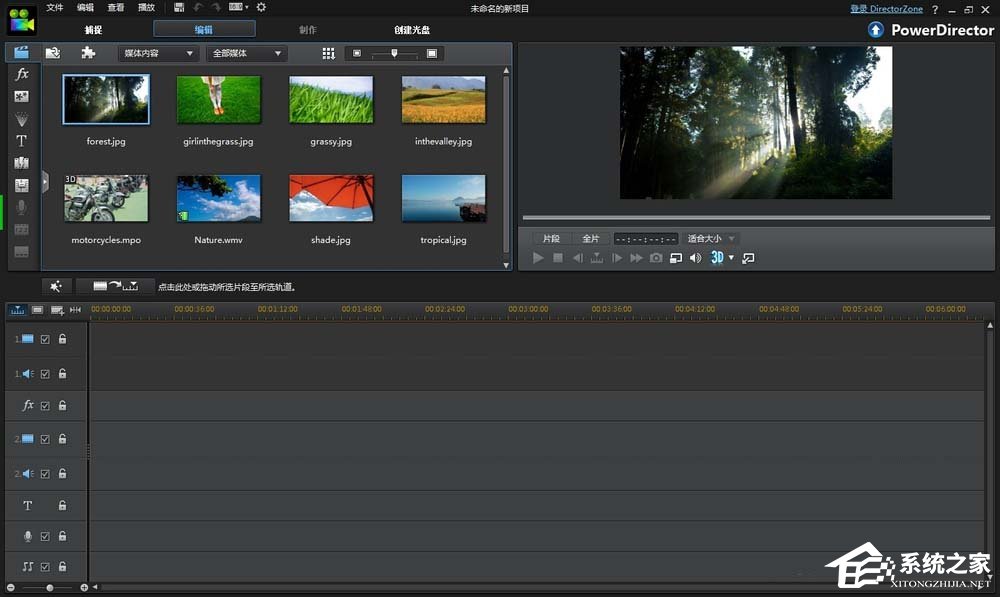Open the 文件 menu

(x=54, y=8)
